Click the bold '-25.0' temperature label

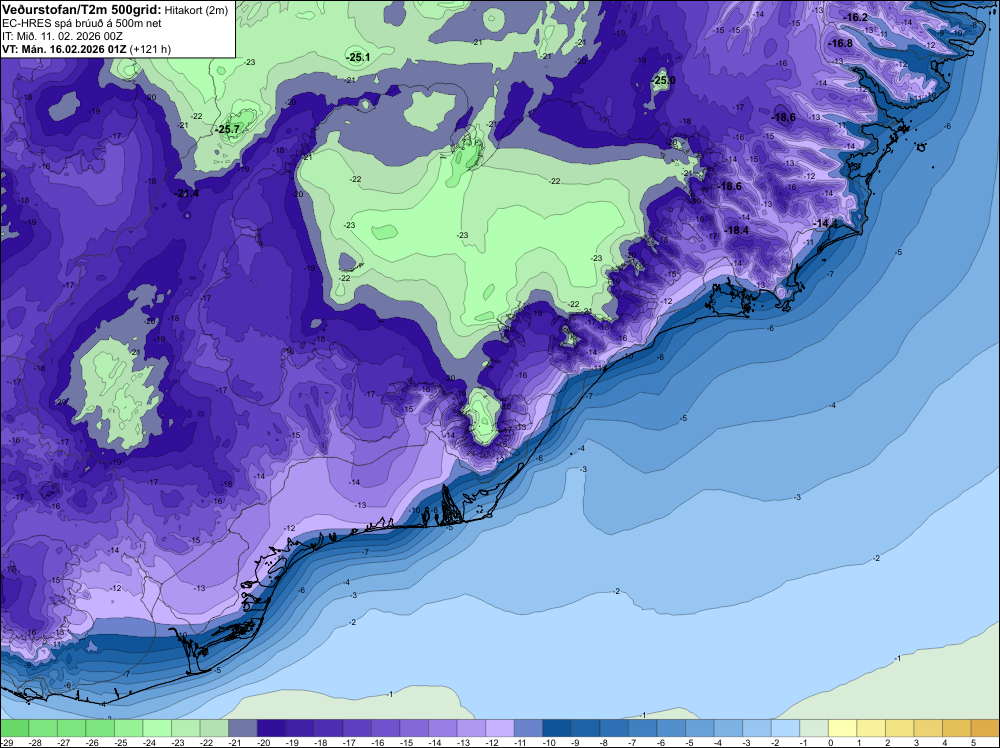(663, 80)
